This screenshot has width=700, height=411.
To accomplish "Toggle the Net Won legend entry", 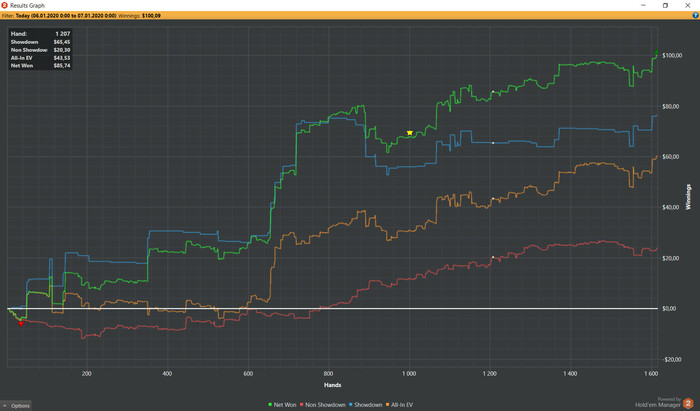I will coord(282,405).
